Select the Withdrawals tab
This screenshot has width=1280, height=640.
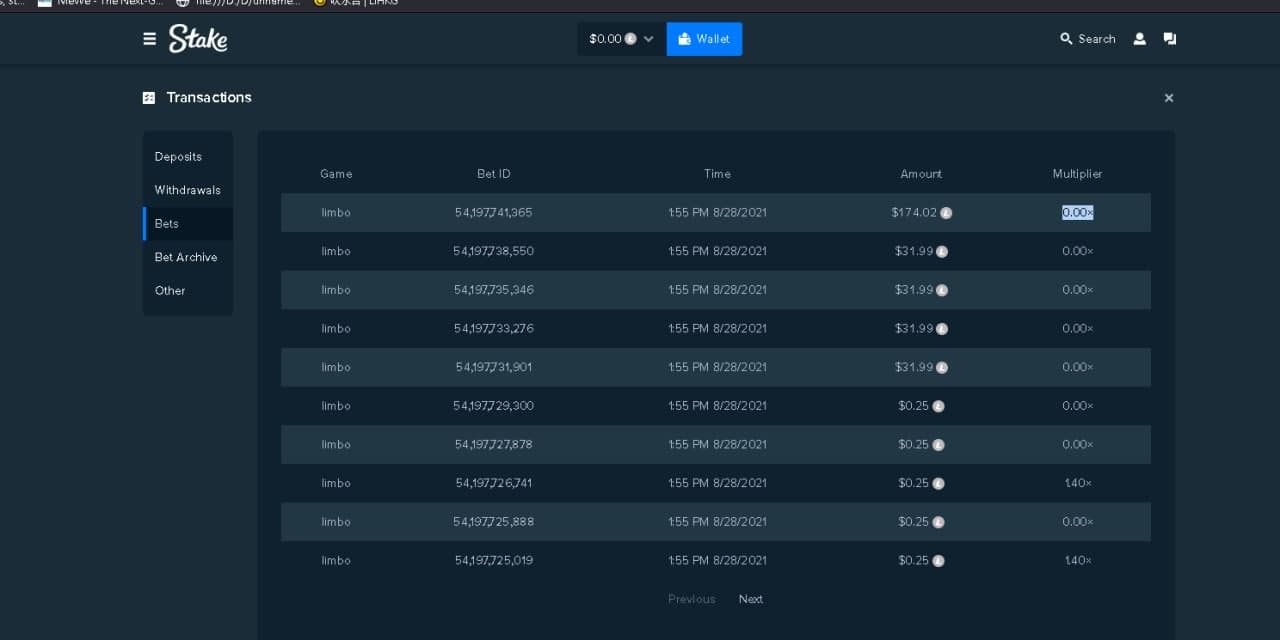(187, 190)
